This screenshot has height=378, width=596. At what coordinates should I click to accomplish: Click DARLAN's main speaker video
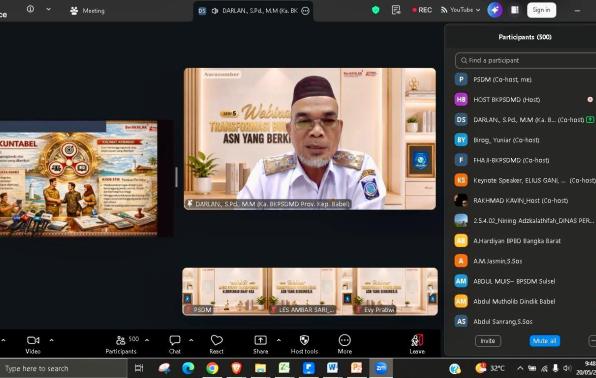[x=310, y=139]
